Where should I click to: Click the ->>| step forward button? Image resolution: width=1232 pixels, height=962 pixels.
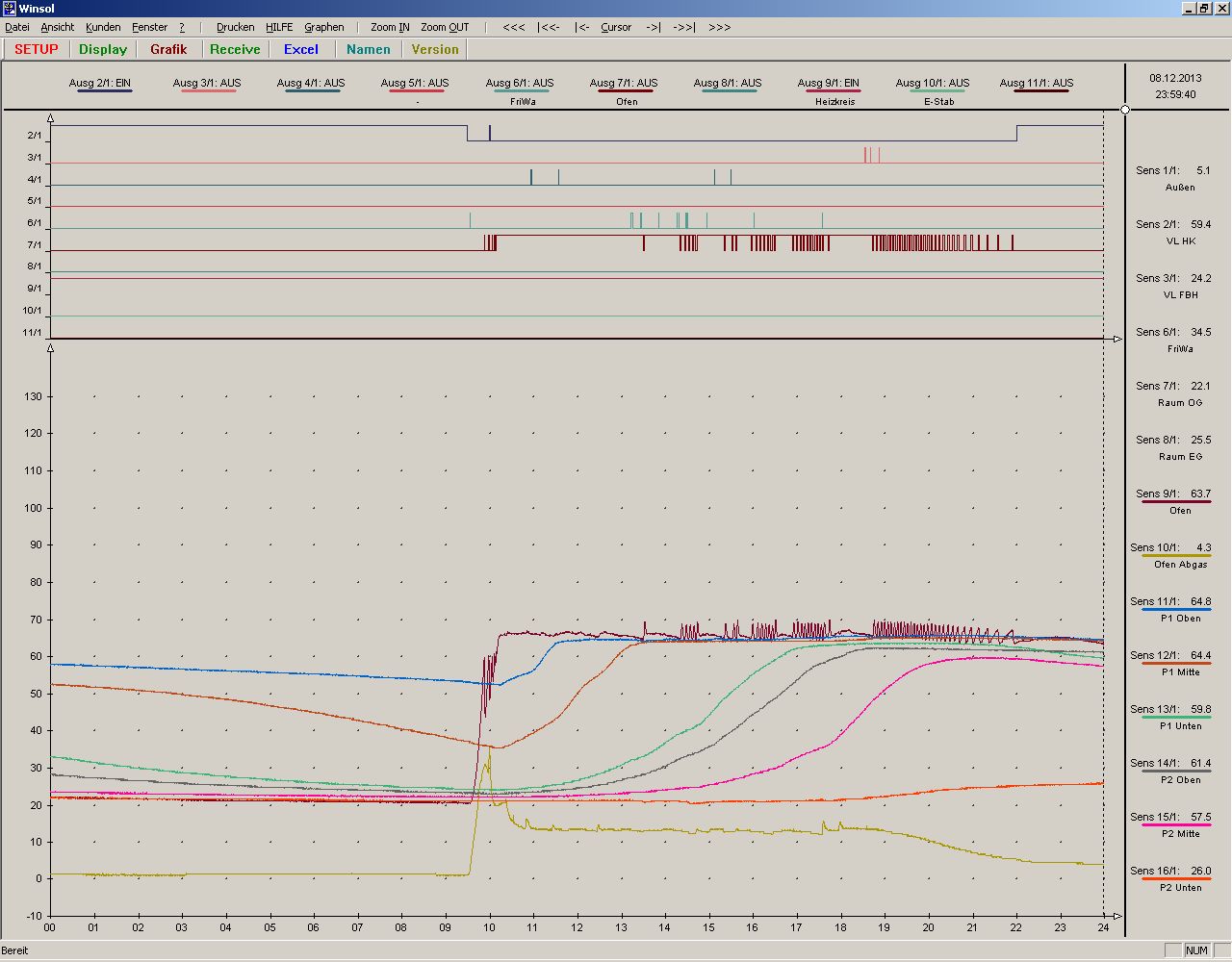coord(683,27)
